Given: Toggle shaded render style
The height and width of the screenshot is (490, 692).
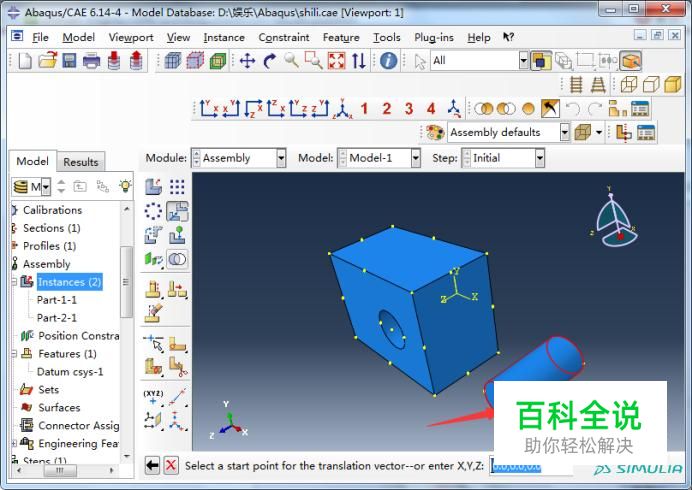Looking at the screenshot, I should [673, 84].
